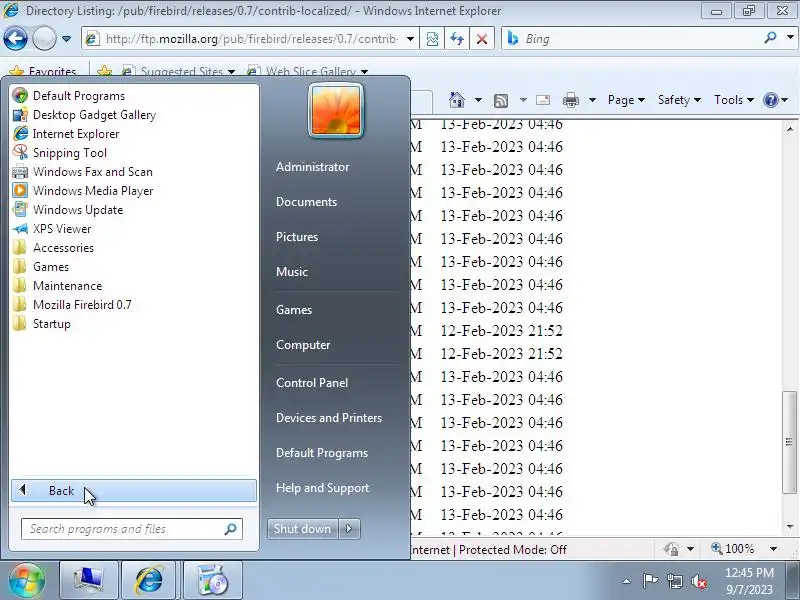Open Pictures from the Start menu
This screenshot has width=800, height=600.
click(297, 237)
